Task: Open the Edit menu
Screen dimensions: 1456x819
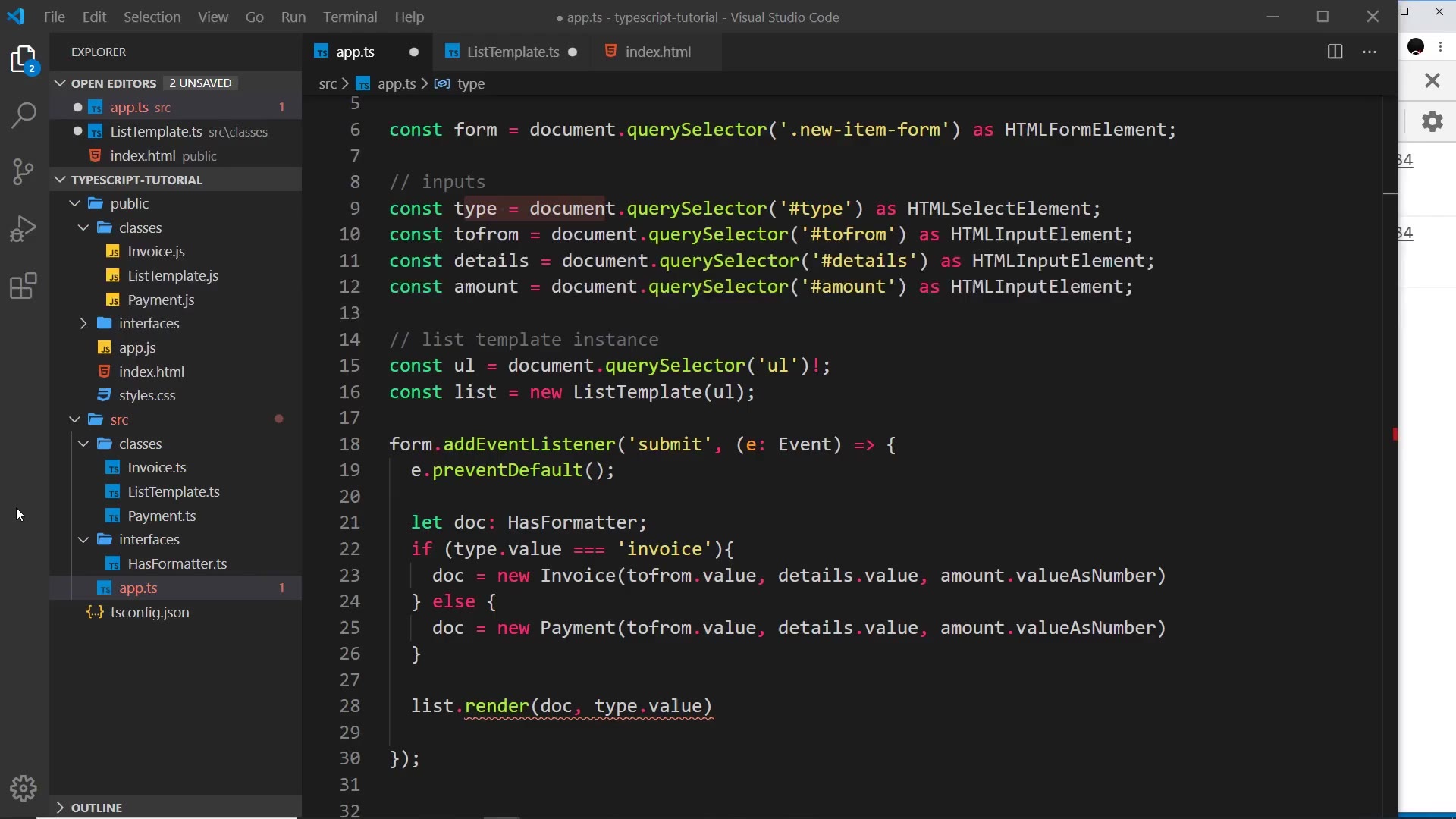Action: tap(94, 17)
